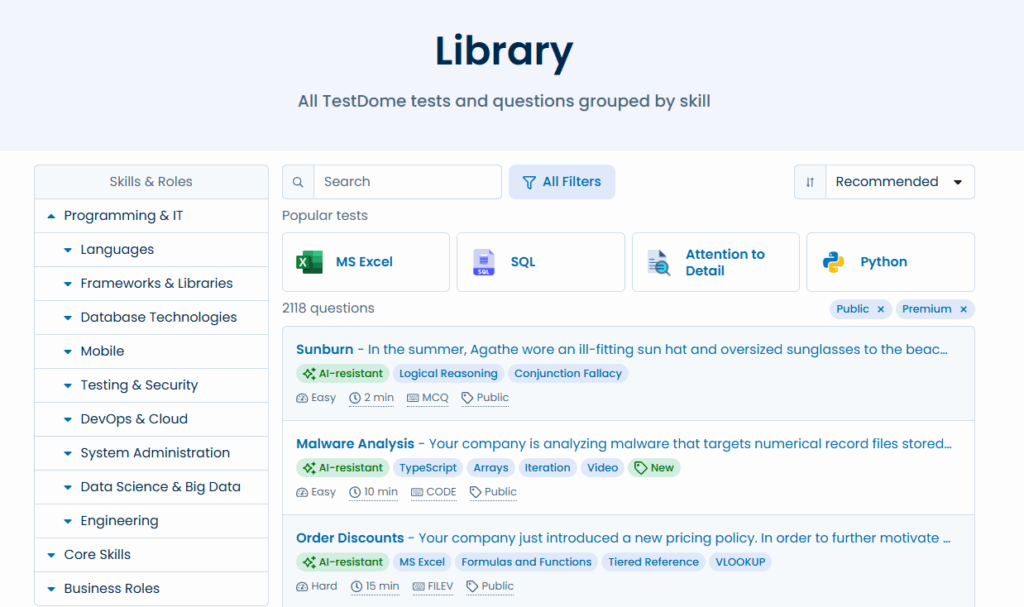Viewport: 1024px width, 607px height.
Task: Click the AI-resistant tag on Malware Analysis
Action: (343, 468)
